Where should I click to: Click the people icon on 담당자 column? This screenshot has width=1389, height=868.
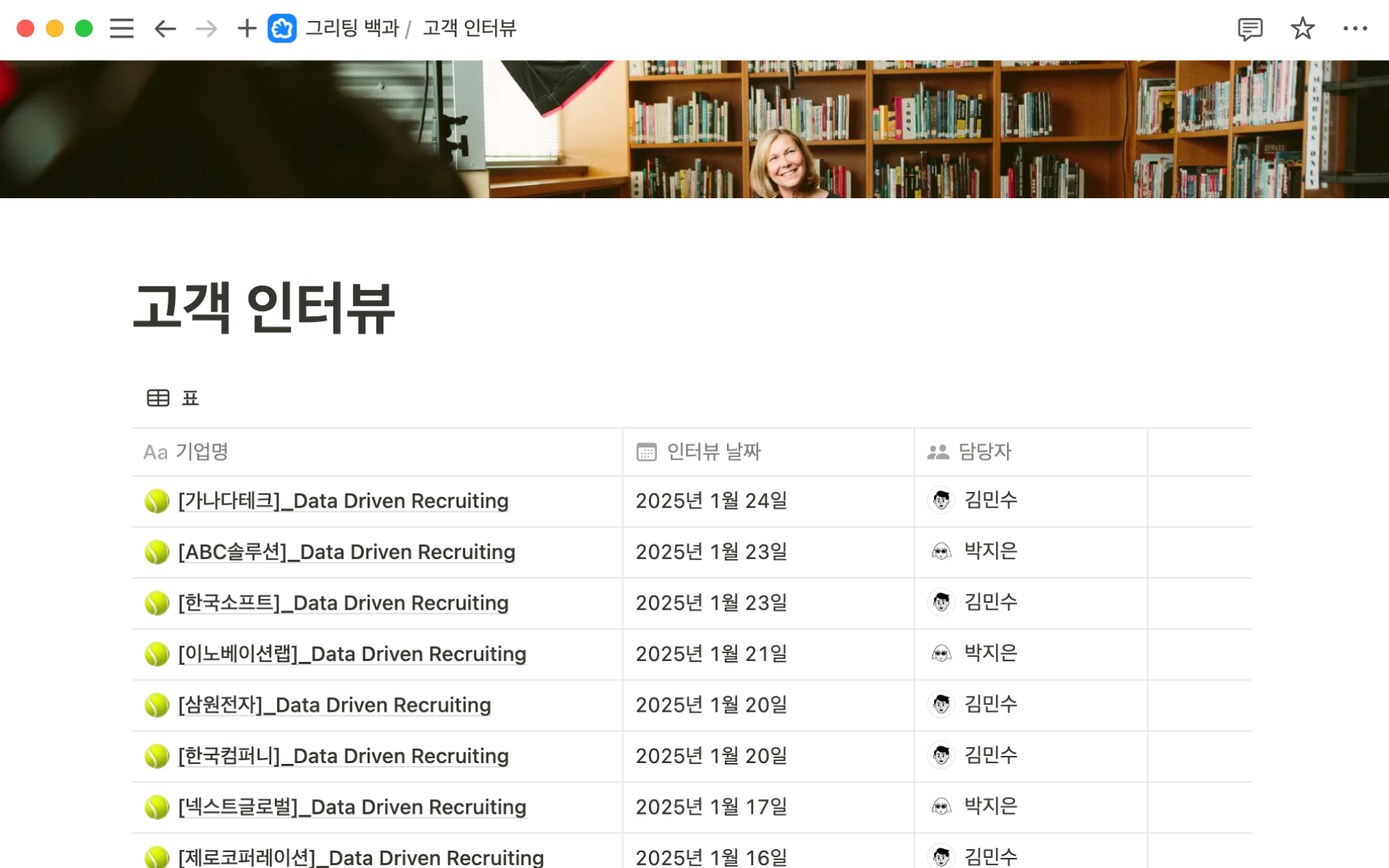(936, 452)
